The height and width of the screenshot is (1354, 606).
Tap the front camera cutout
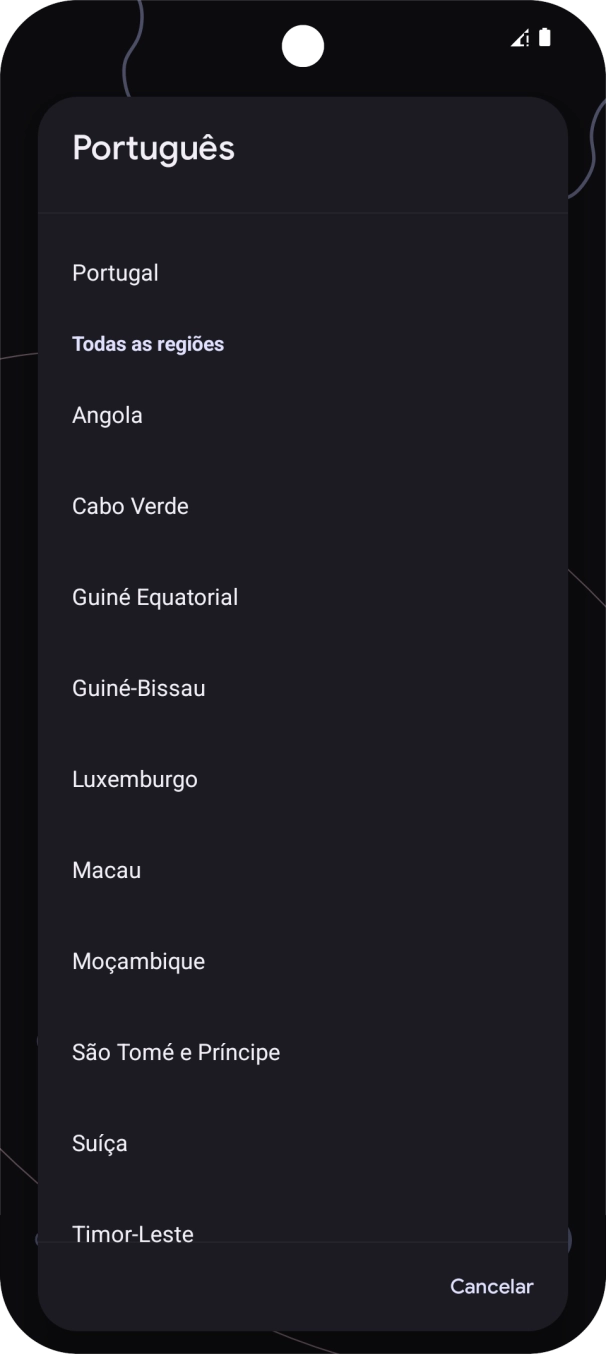coord(303,46)
